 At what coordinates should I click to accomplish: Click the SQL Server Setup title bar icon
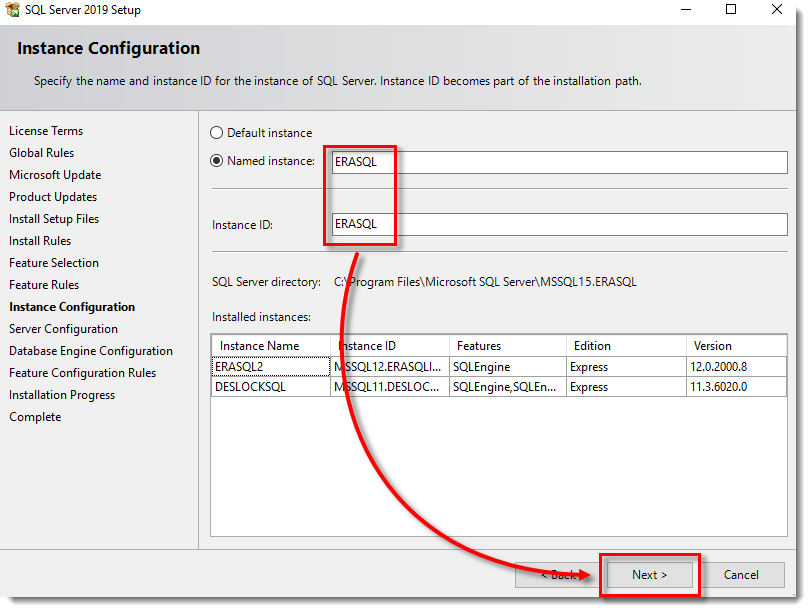click(12, 10)
